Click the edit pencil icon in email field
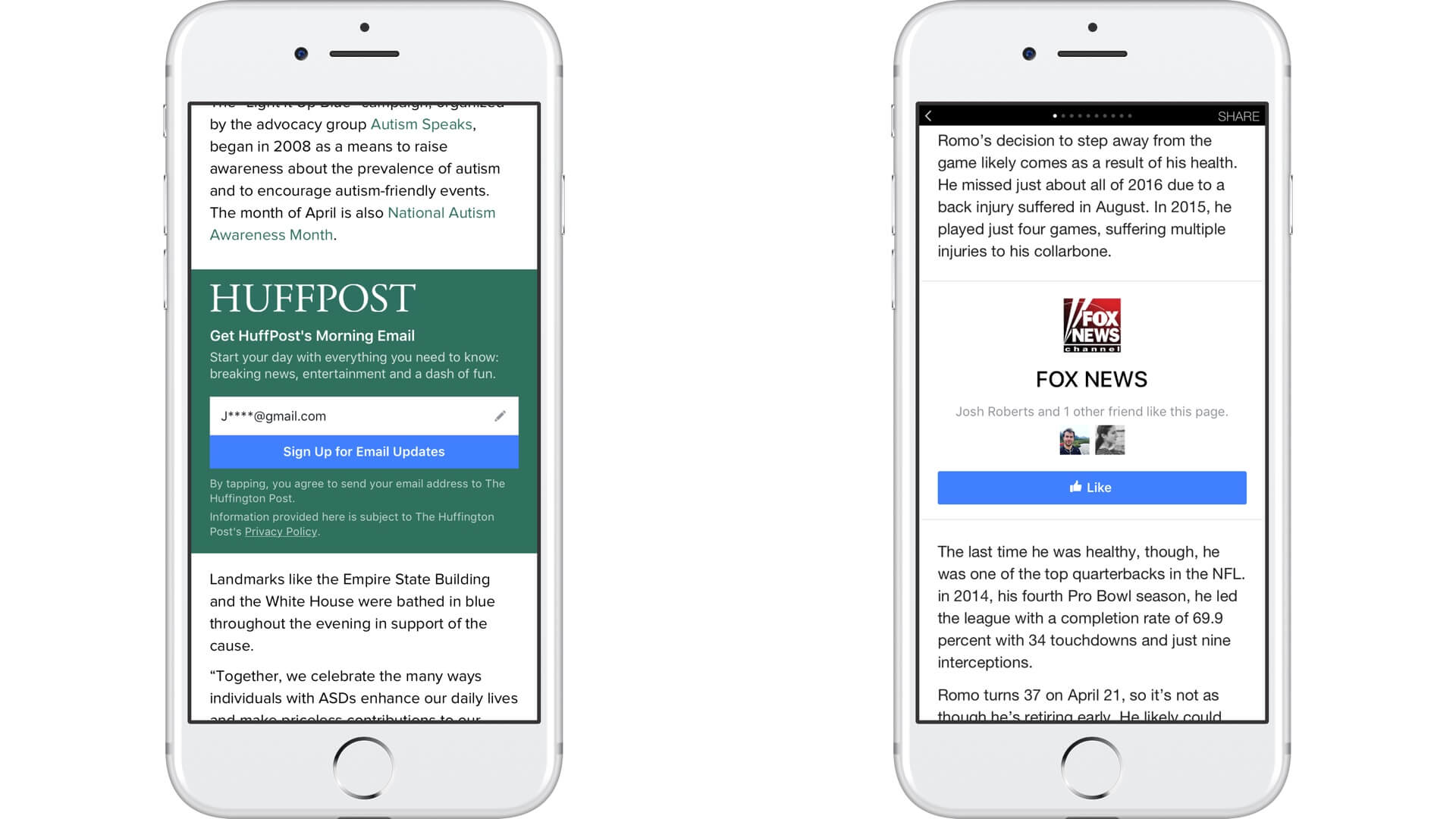This screenshot has height=819, width=1456. coord(500,416)
